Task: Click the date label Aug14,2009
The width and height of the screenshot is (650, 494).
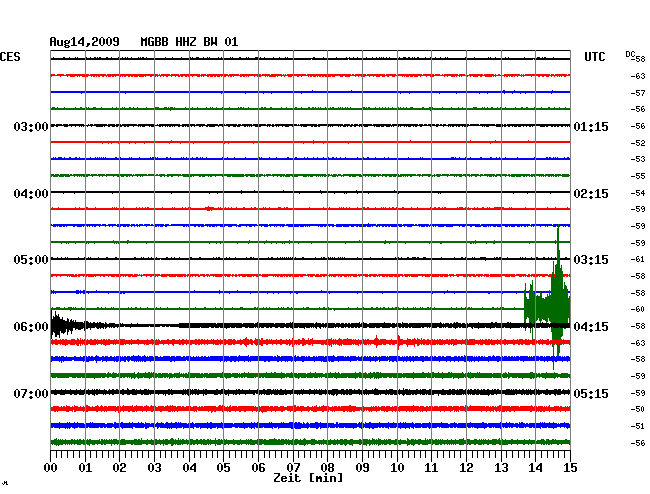Action: tap(85, 42)
